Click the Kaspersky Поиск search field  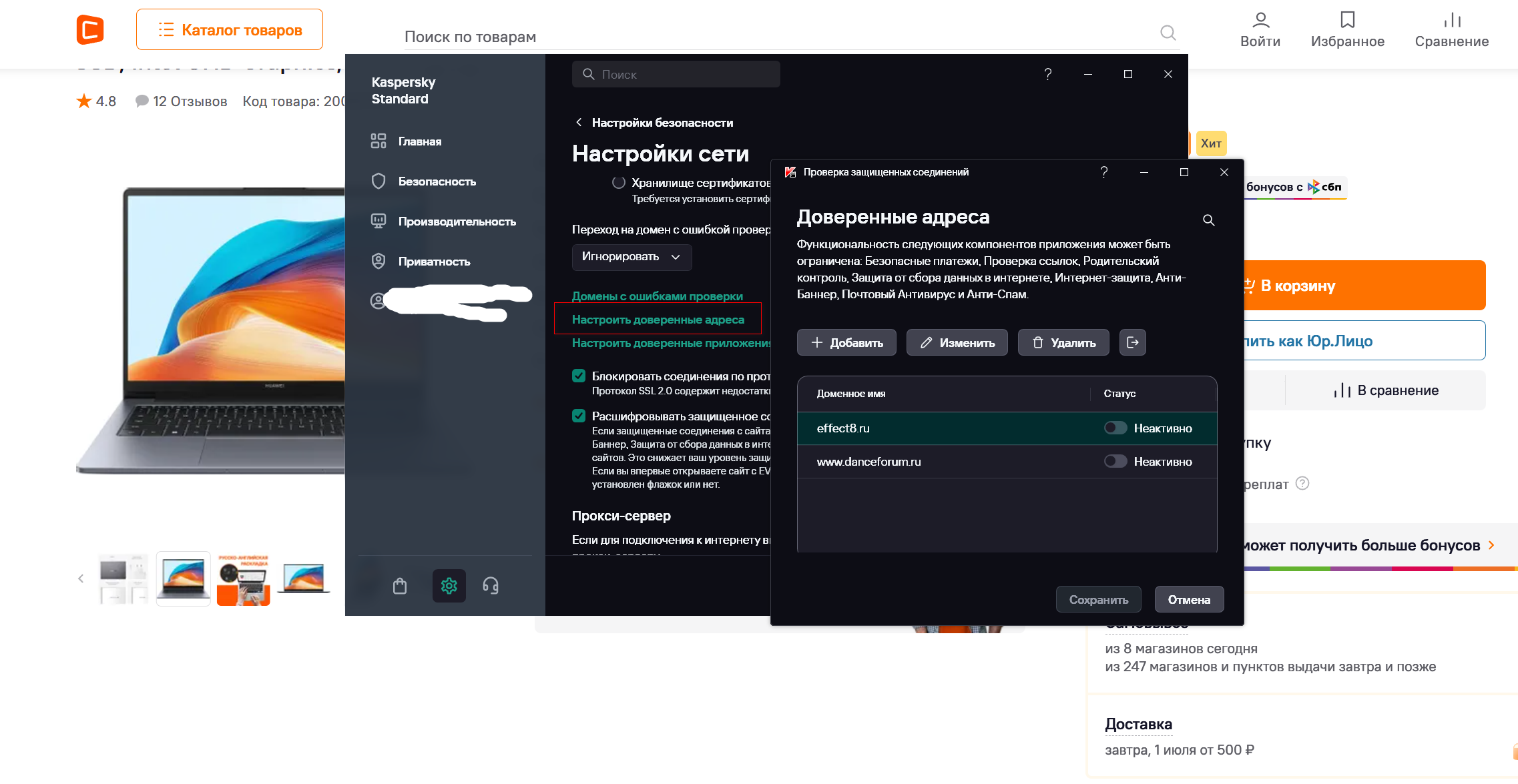click(676, 74)
